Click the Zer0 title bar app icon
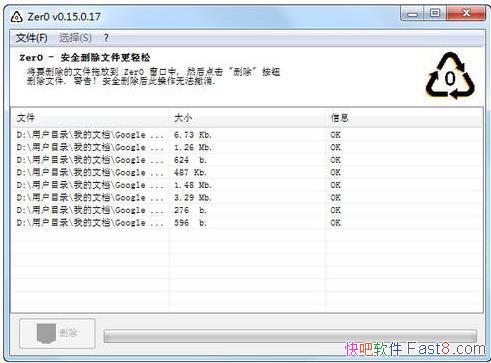 (x=16, y=16)
